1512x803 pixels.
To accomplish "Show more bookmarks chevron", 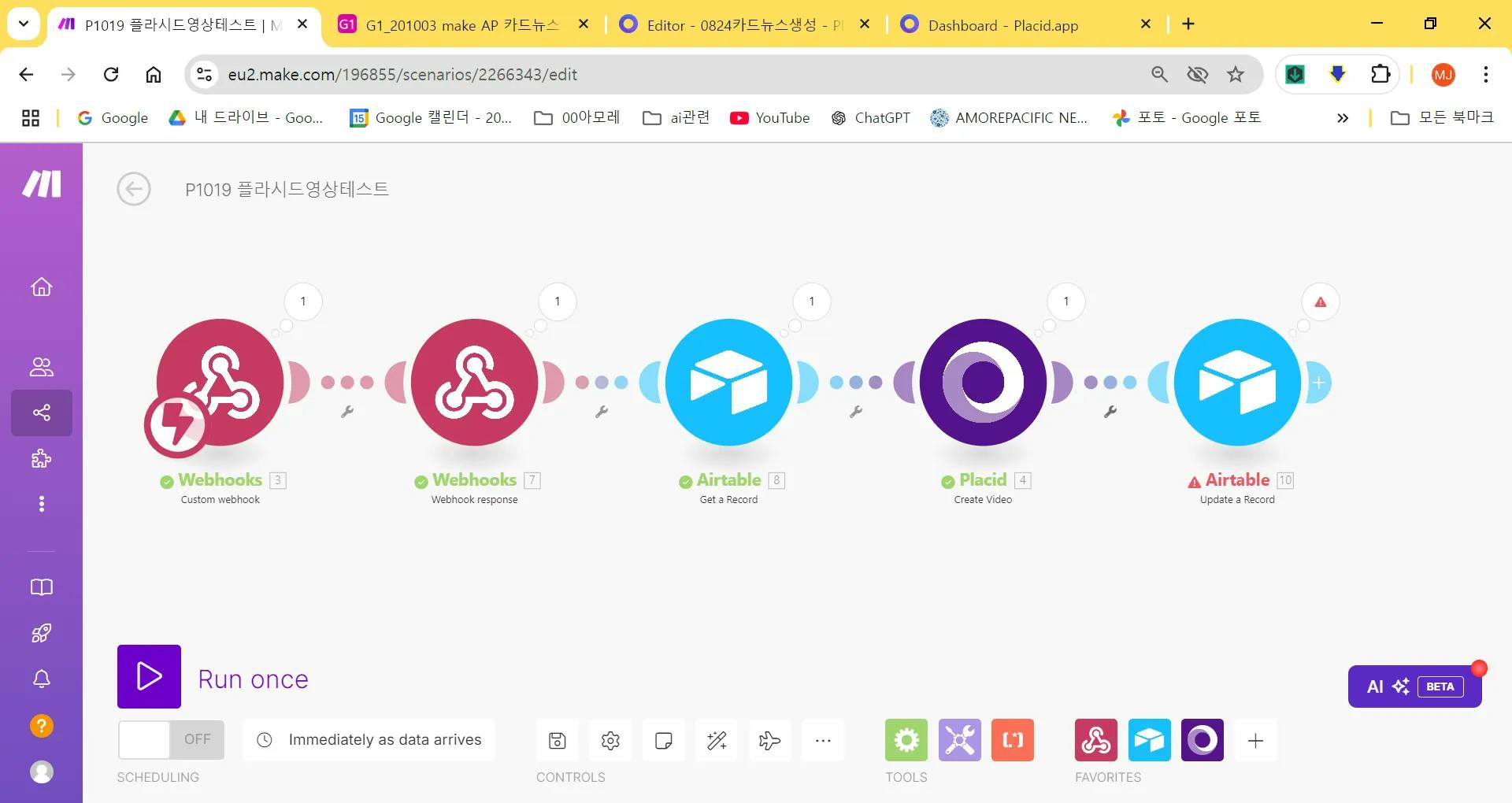I will pyautogui.click(x=1343, y=118).
